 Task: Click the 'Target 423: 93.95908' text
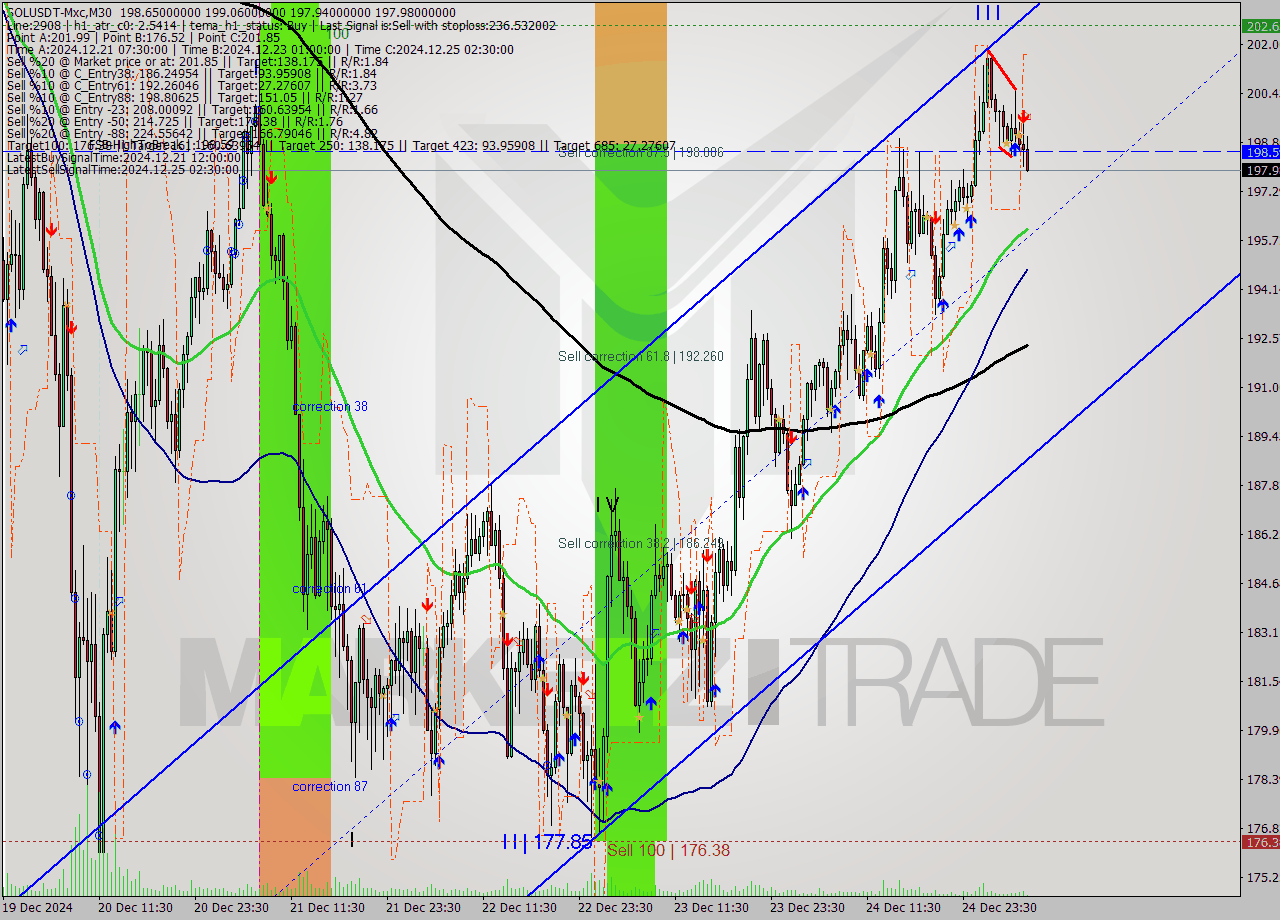[479, 145]
